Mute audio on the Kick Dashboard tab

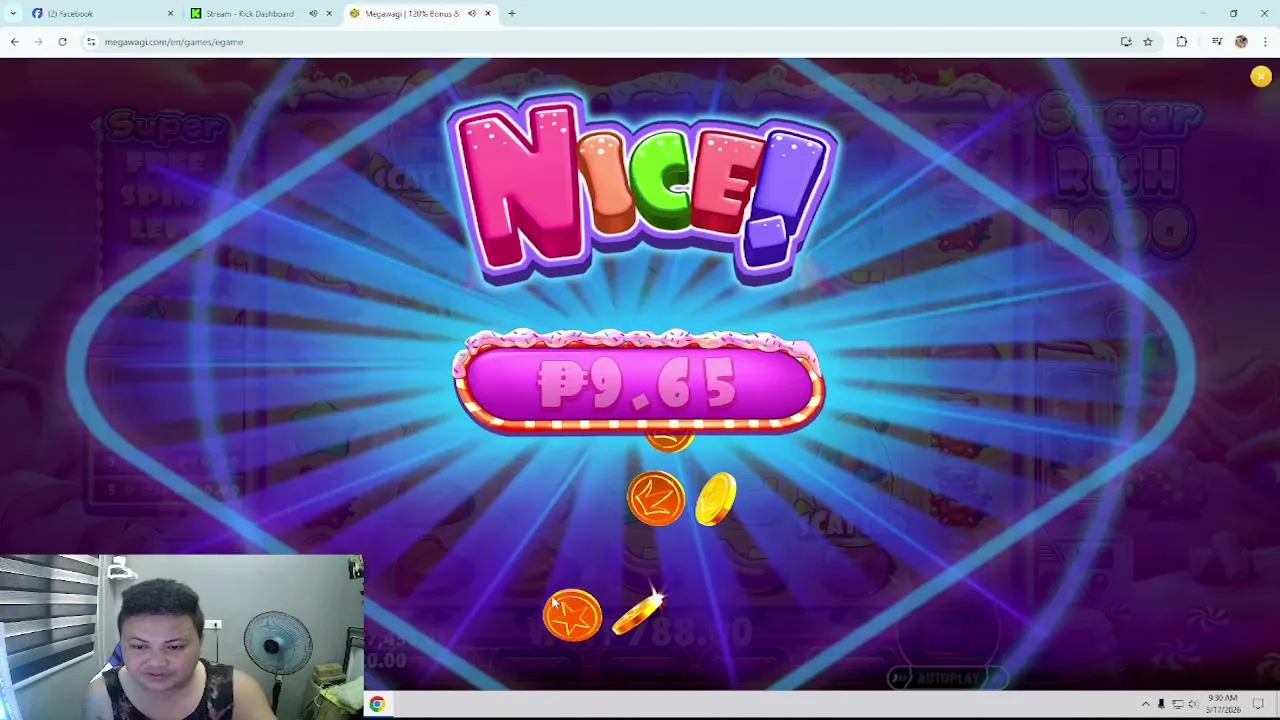point(313,14)
